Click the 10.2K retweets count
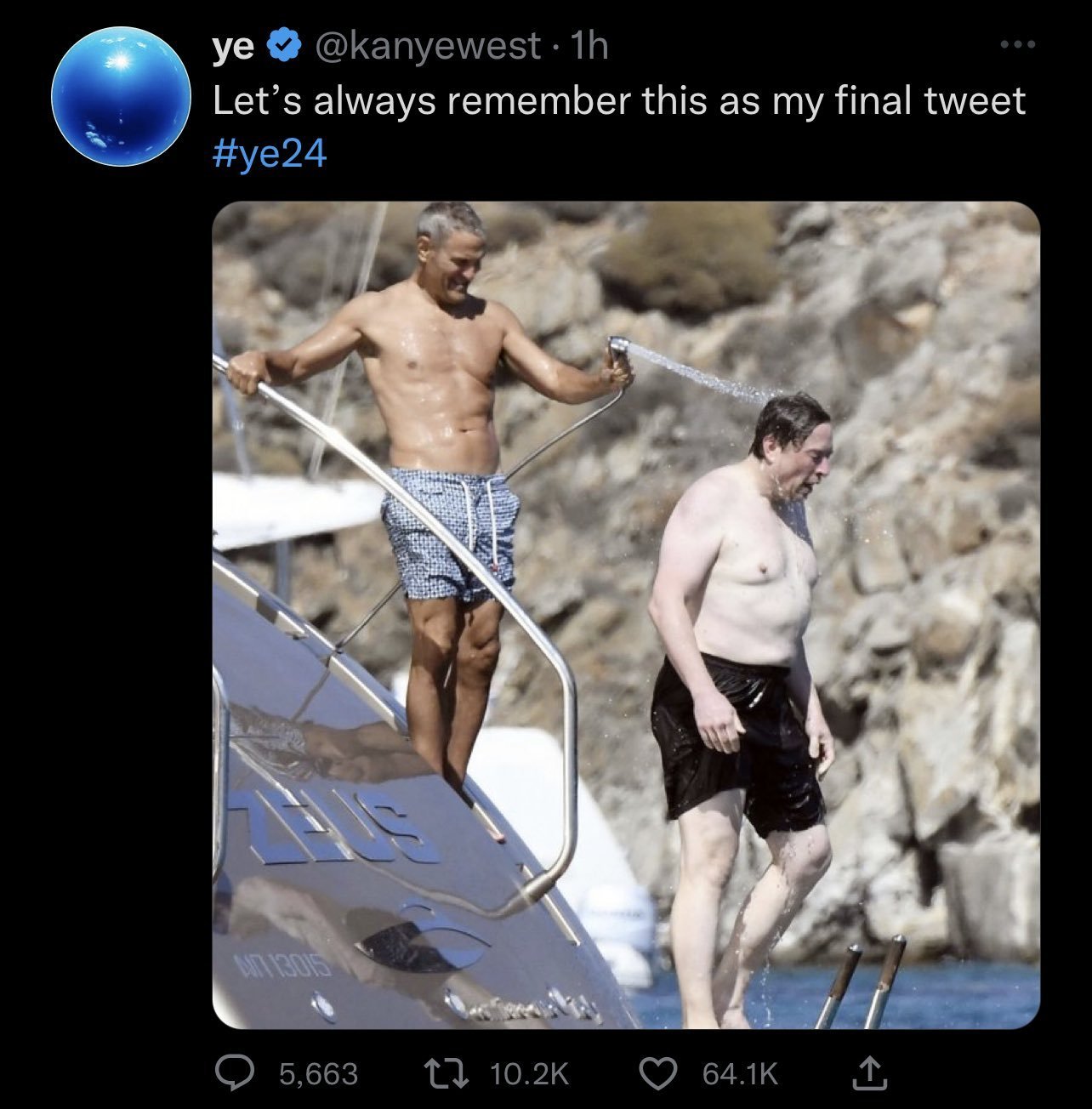The height and width of the screenshot is (1109, 1092). (530, 1074)
